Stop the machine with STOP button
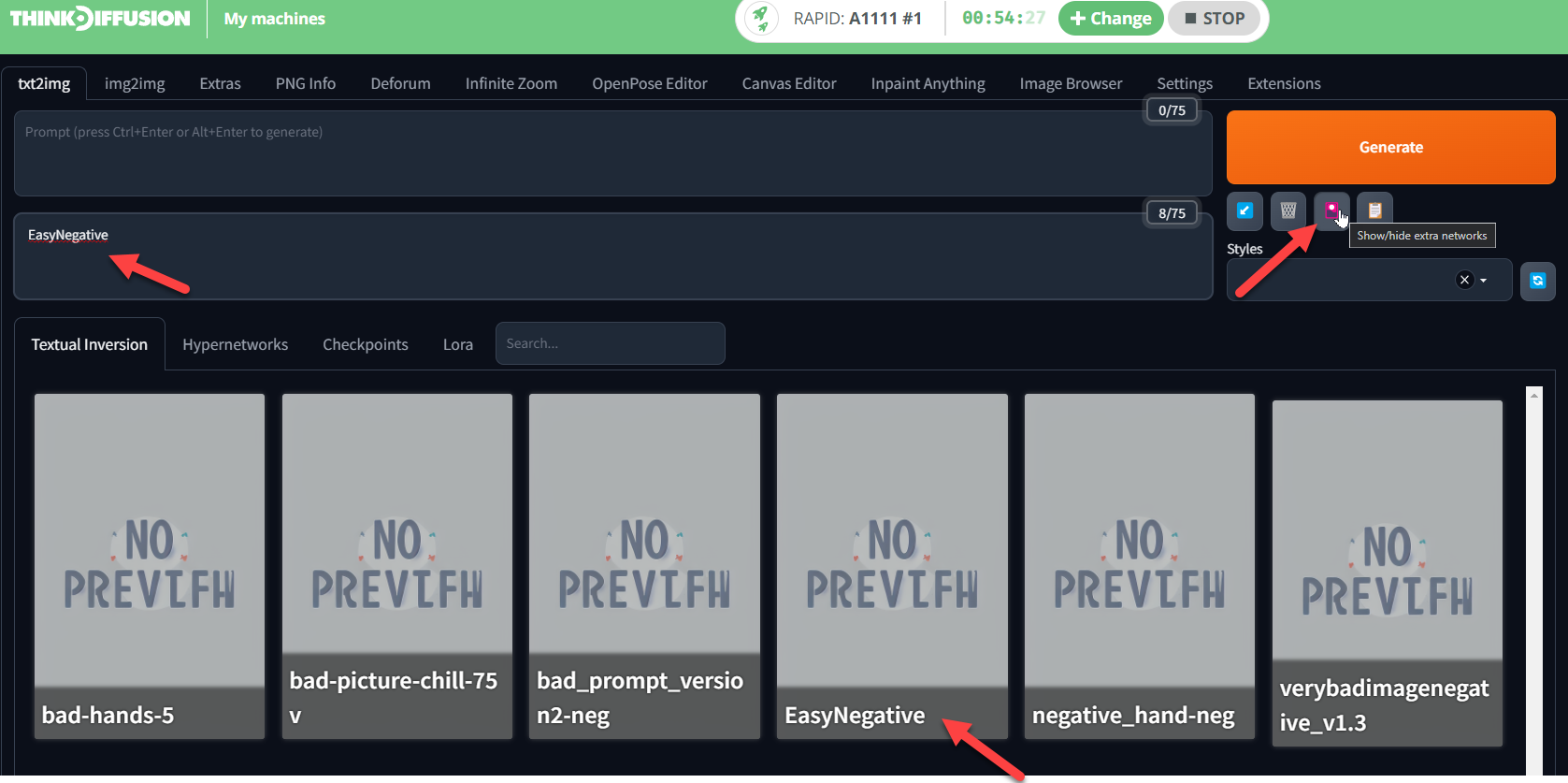1568x783 pixels. pyautogui.click(x=1215, y=19)
